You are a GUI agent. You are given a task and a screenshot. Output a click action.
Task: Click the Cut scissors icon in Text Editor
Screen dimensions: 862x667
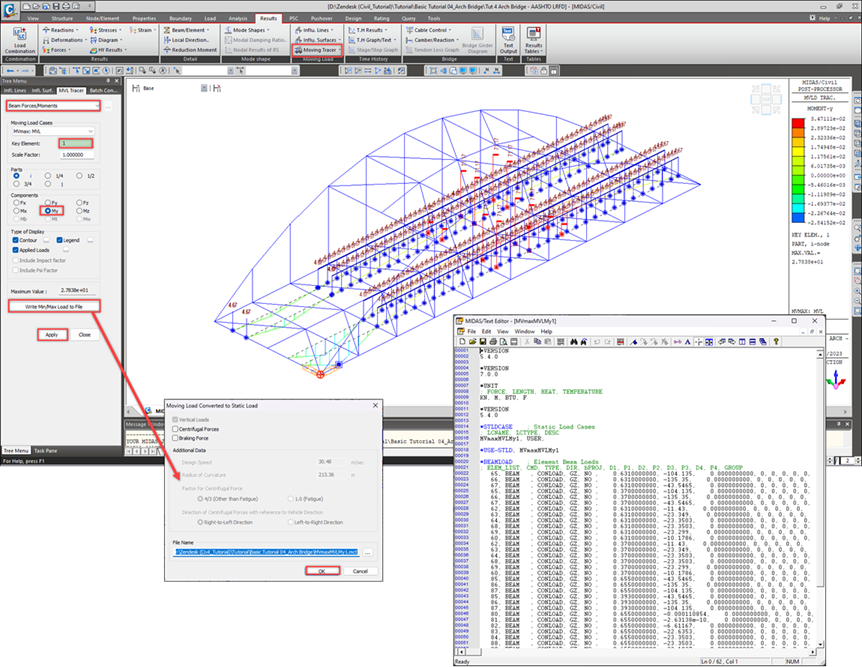coord(527,342)
